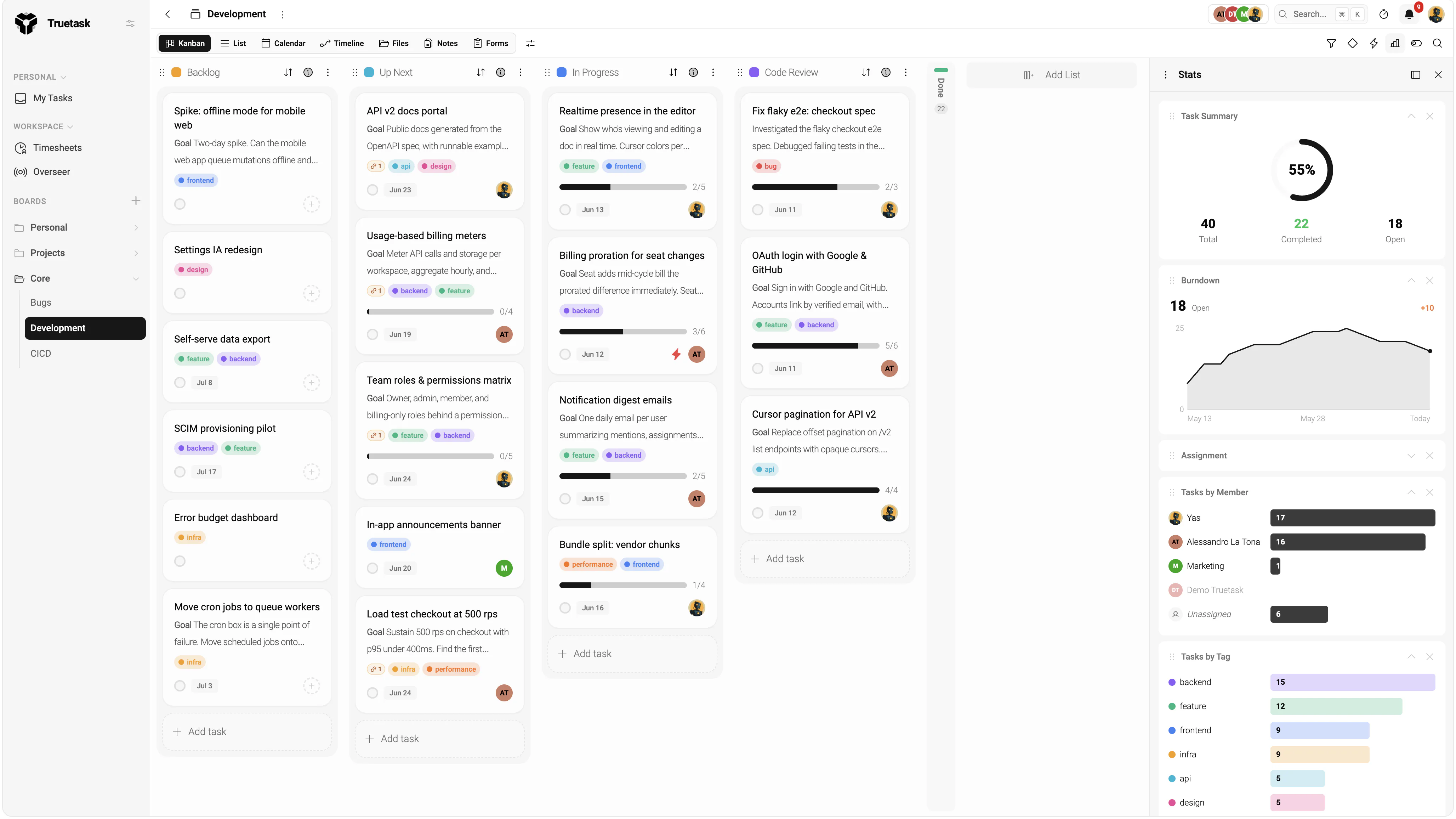Assign member to Settings IA redesign card
The width and height of the screenshot is (1456, 819).
pos(312,293)
